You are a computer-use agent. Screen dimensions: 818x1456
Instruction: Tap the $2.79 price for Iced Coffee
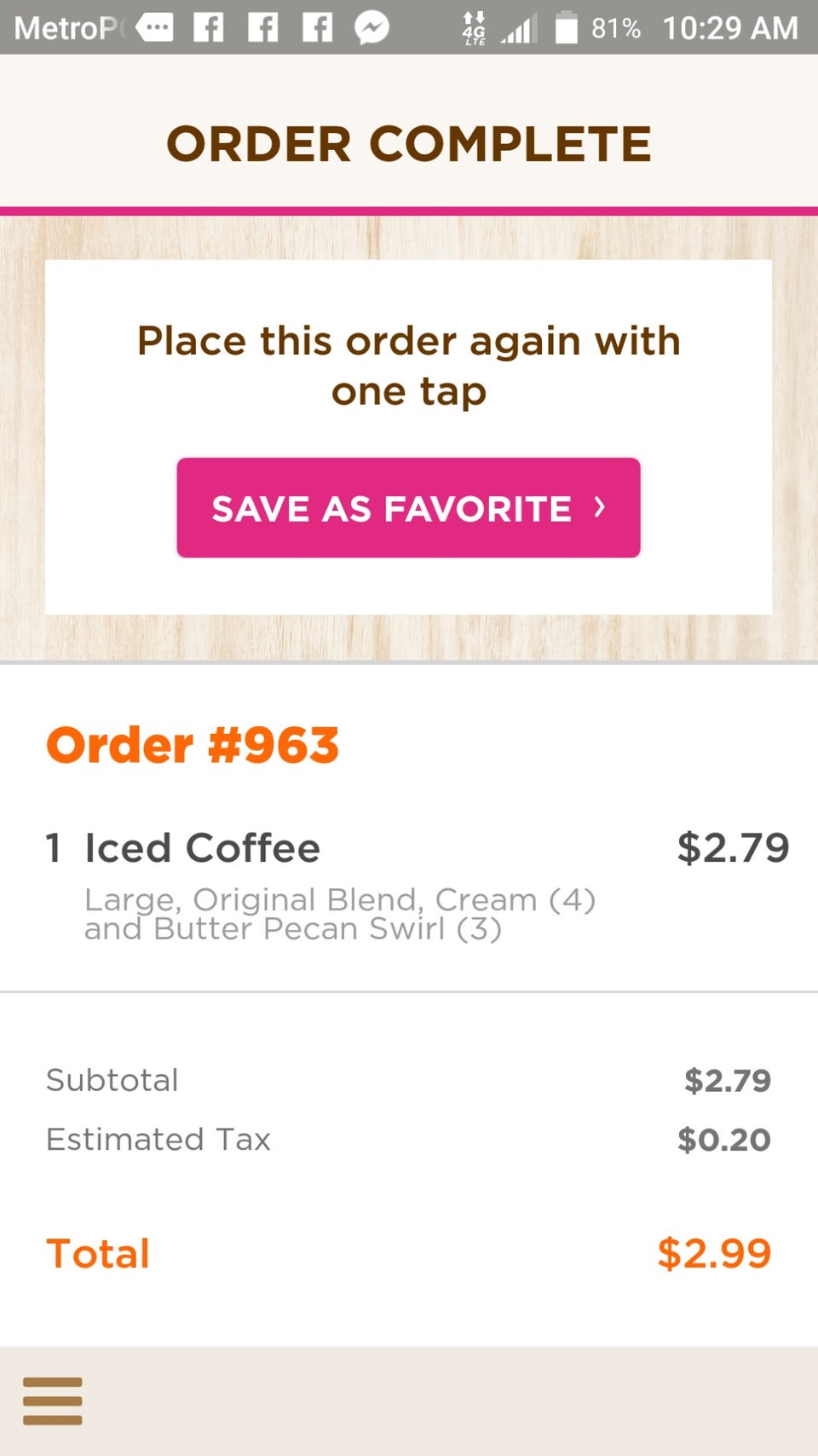(x=734, y=847)
